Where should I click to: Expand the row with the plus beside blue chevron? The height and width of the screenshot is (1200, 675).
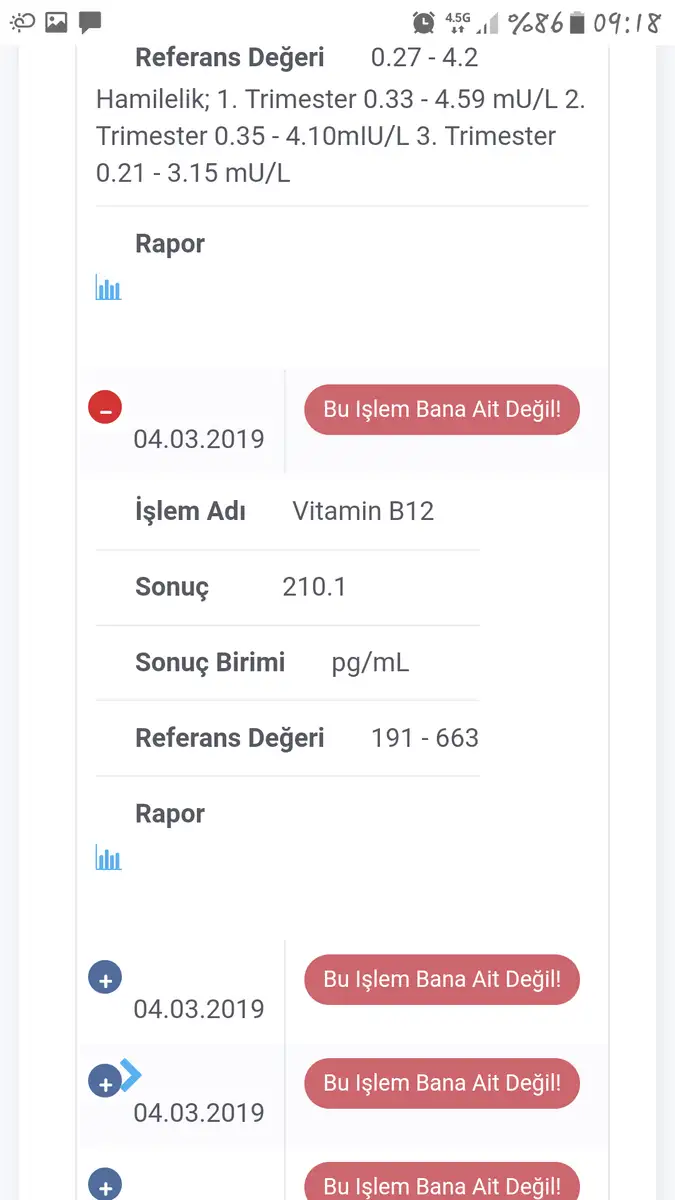pos(105,1082)
